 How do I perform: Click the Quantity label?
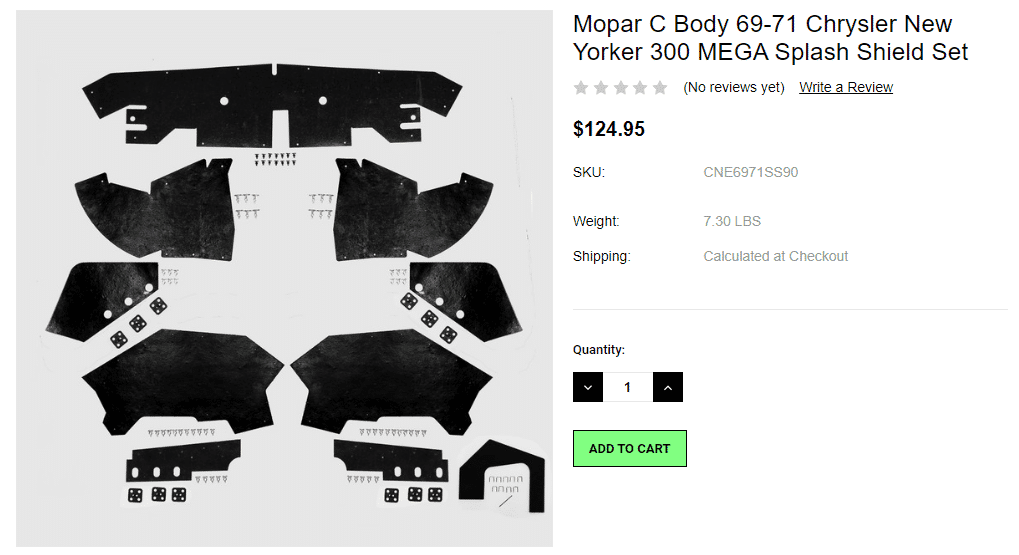pos(599,350)
